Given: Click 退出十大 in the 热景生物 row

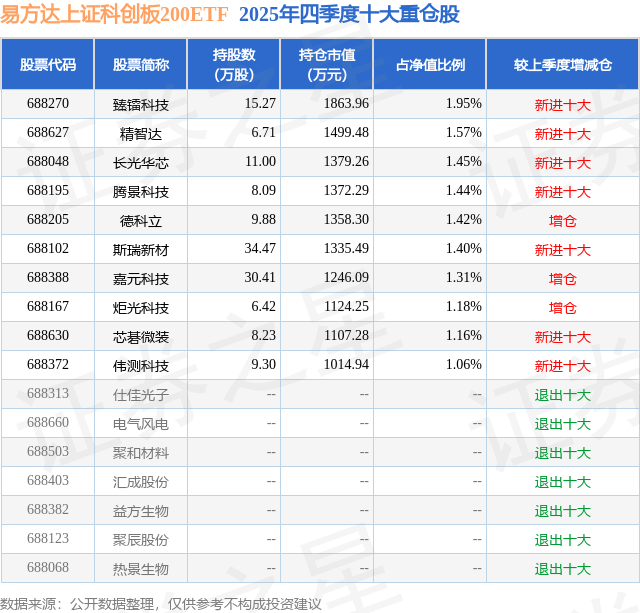Looking at the screenshot, I should pyautogui.click(x=563, y=569).
